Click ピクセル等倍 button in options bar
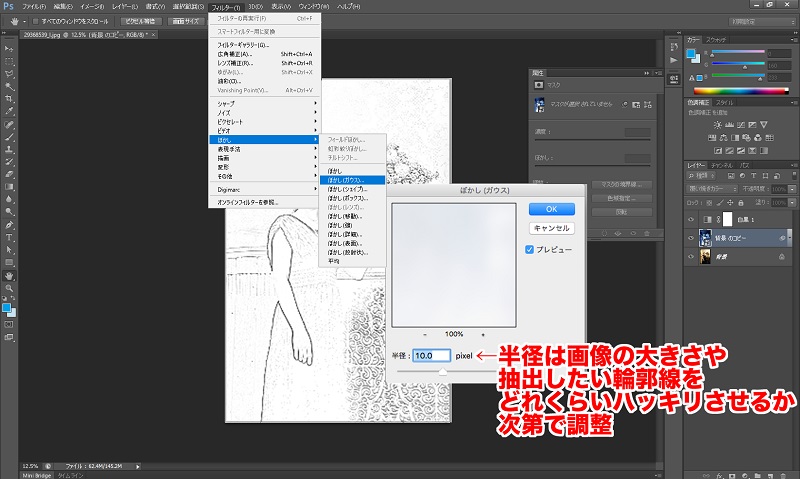800x479 pixels. coord(141,21)
